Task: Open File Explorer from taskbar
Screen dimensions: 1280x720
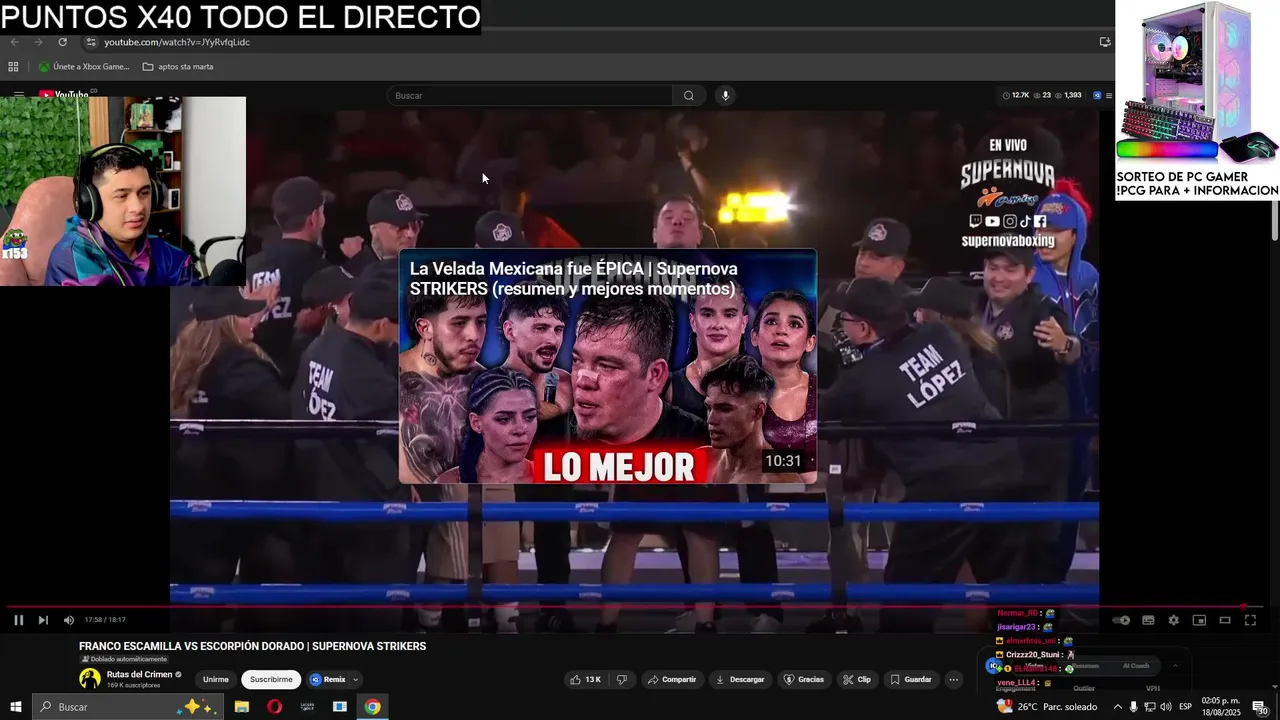Action: pyautogui.click(x=242, y=707)
